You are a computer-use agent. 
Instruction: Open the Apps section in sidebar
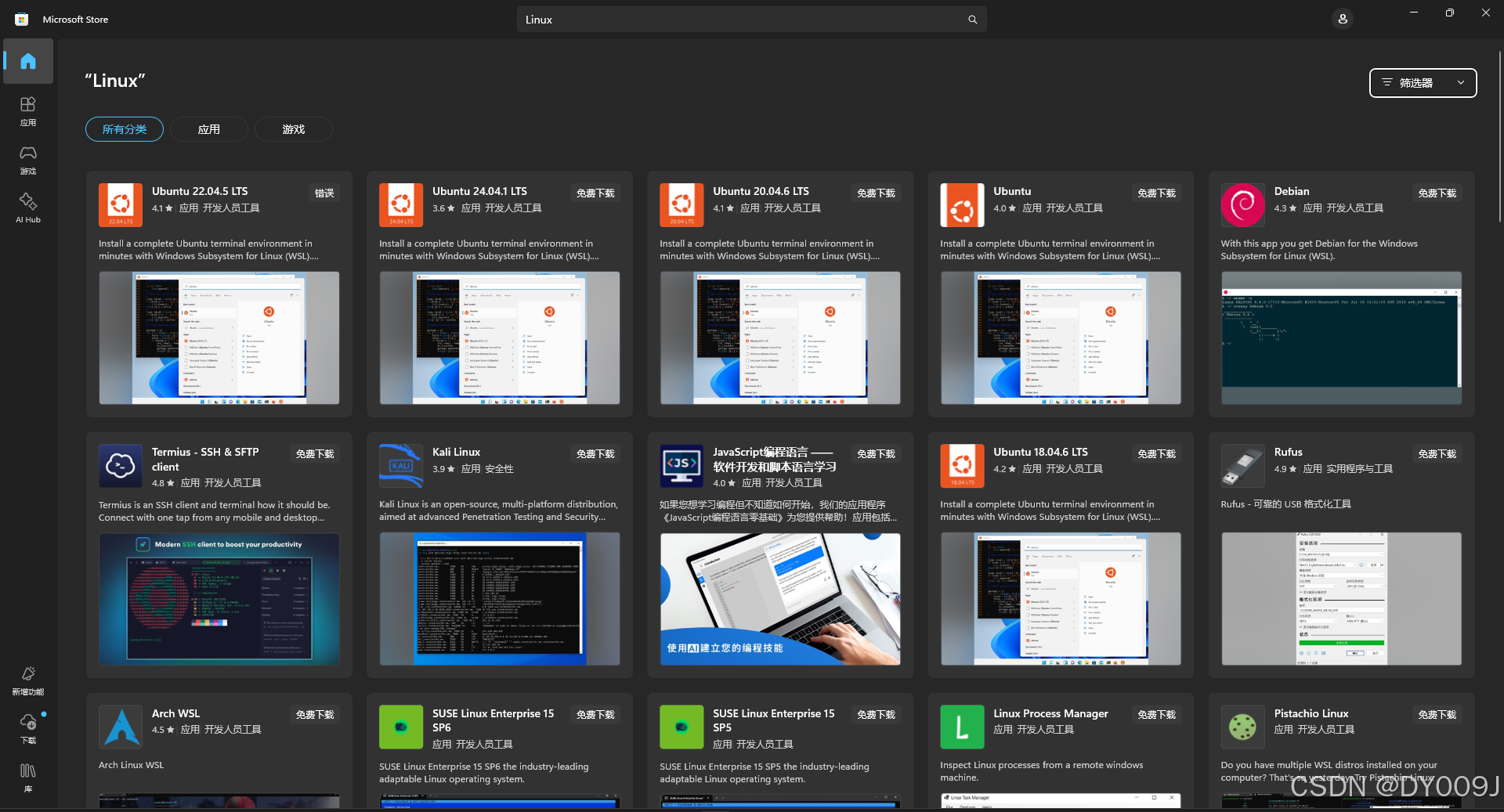click(x=28, y=111)
